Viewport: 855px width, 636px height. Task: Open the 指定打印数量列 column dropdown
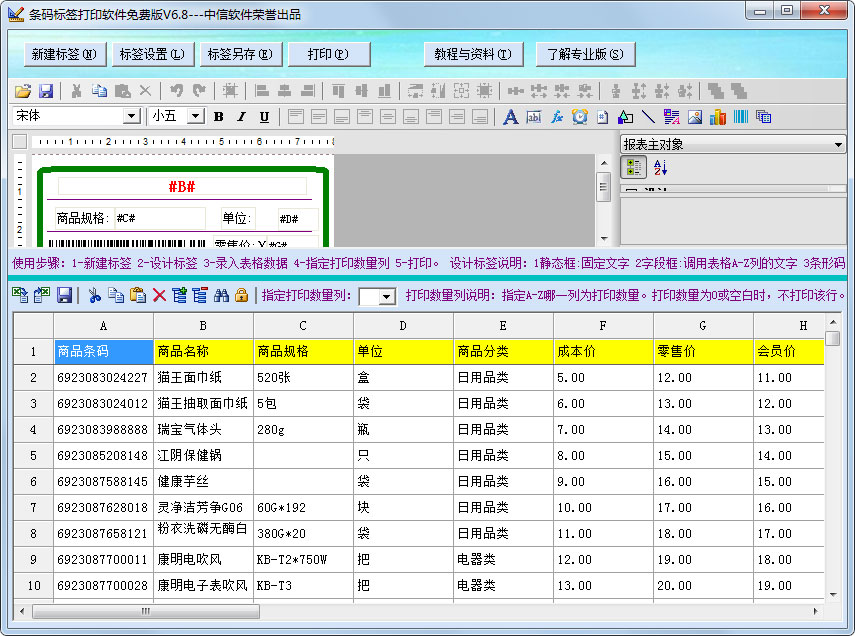387,297
